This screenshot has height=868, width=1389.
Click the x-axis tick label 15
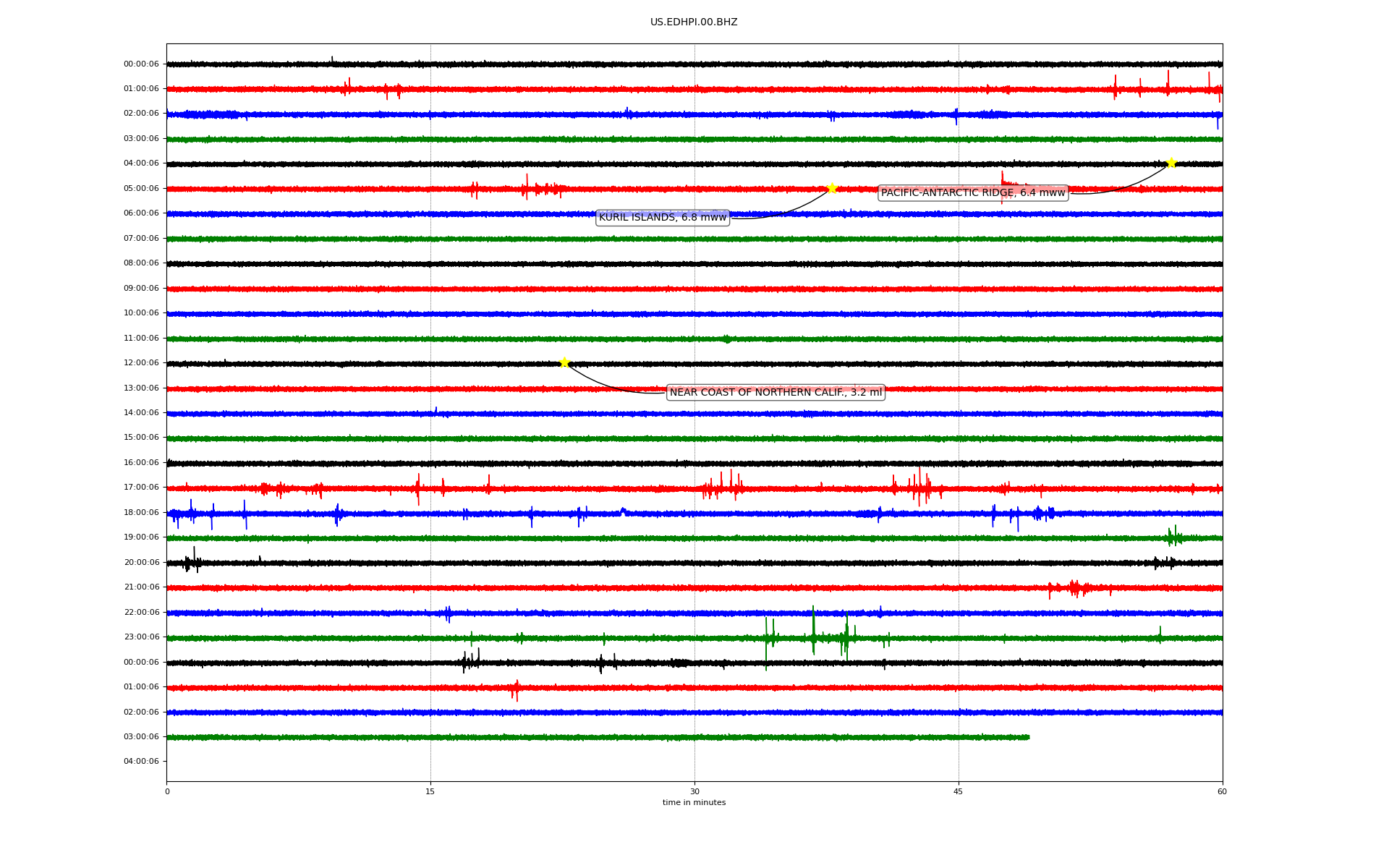[x=430, y=791]
